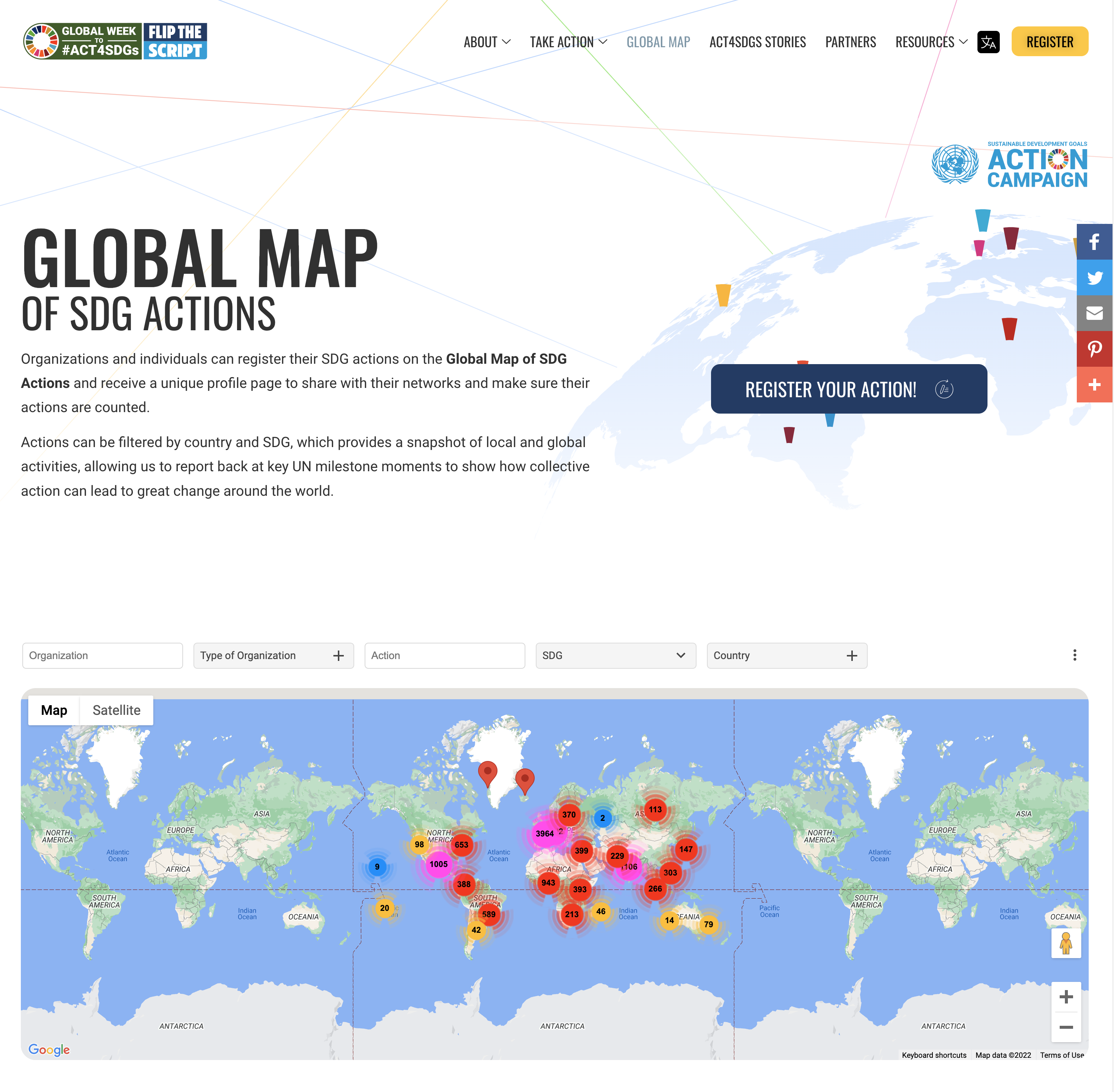
Task: Switch back to Map view
Action: click(x=54, y=710)
